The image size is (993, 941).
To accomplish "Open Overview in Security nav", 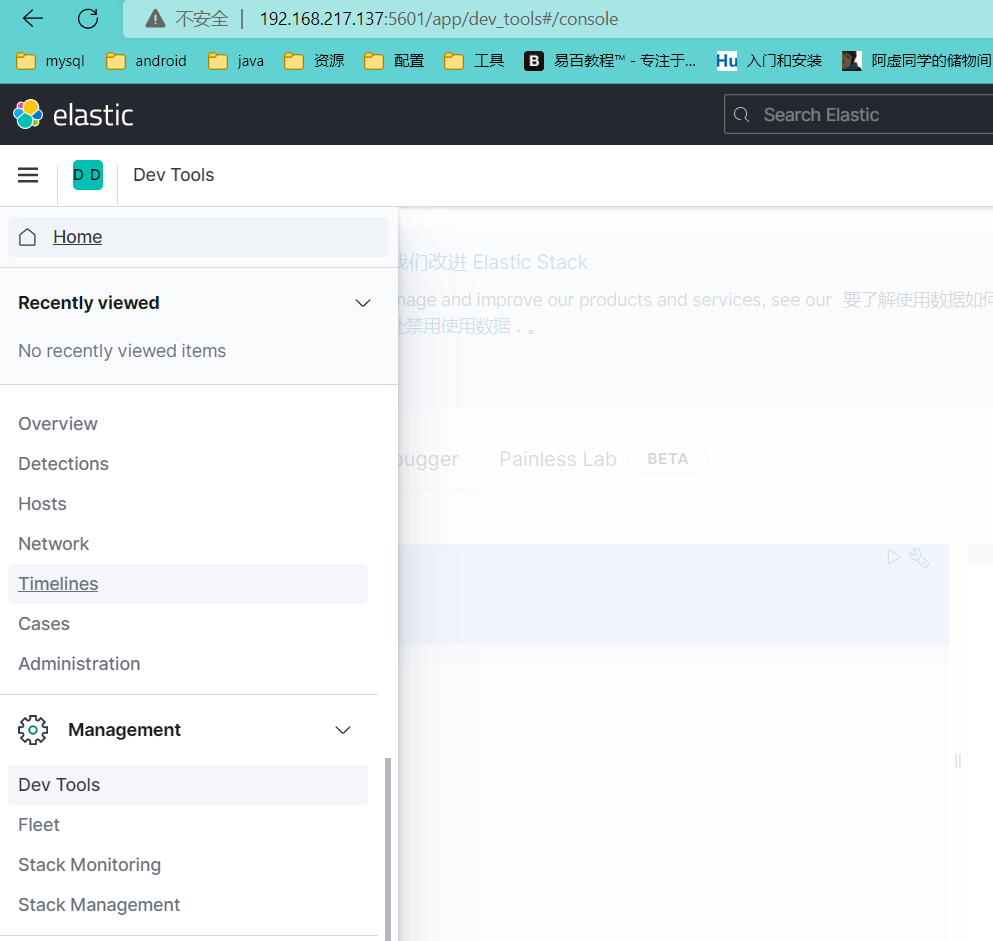I will 58,424.
